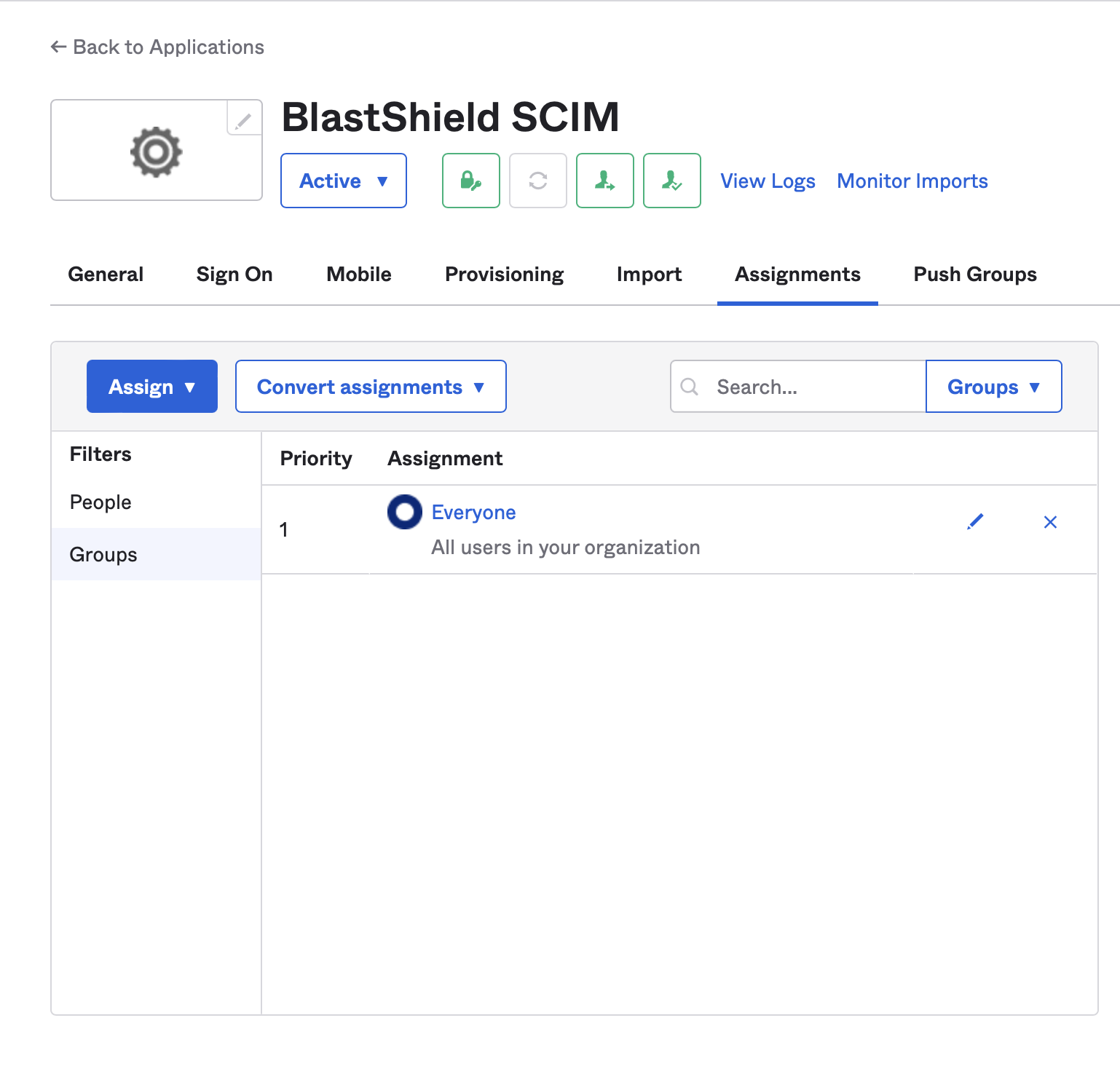Click the grayed-out sync refresh icon

point(537,181)
